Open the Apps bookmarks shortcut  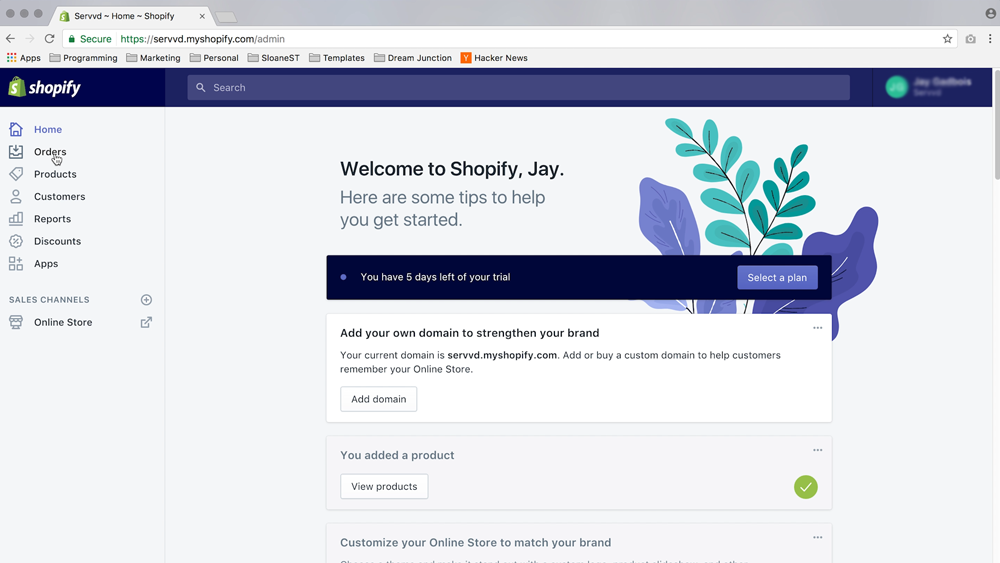pos(24,58)
